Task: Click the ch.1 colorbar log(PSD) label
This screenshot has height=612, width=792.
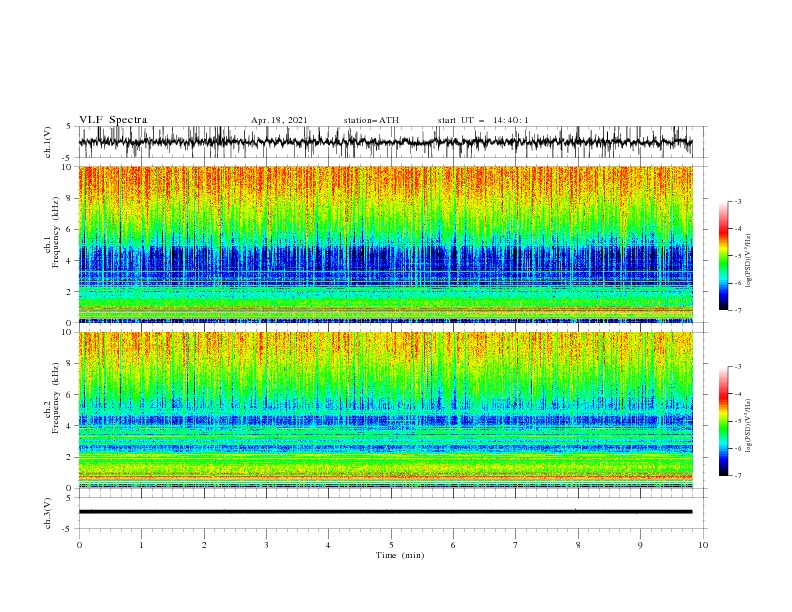Action: (x=749, y=261)
